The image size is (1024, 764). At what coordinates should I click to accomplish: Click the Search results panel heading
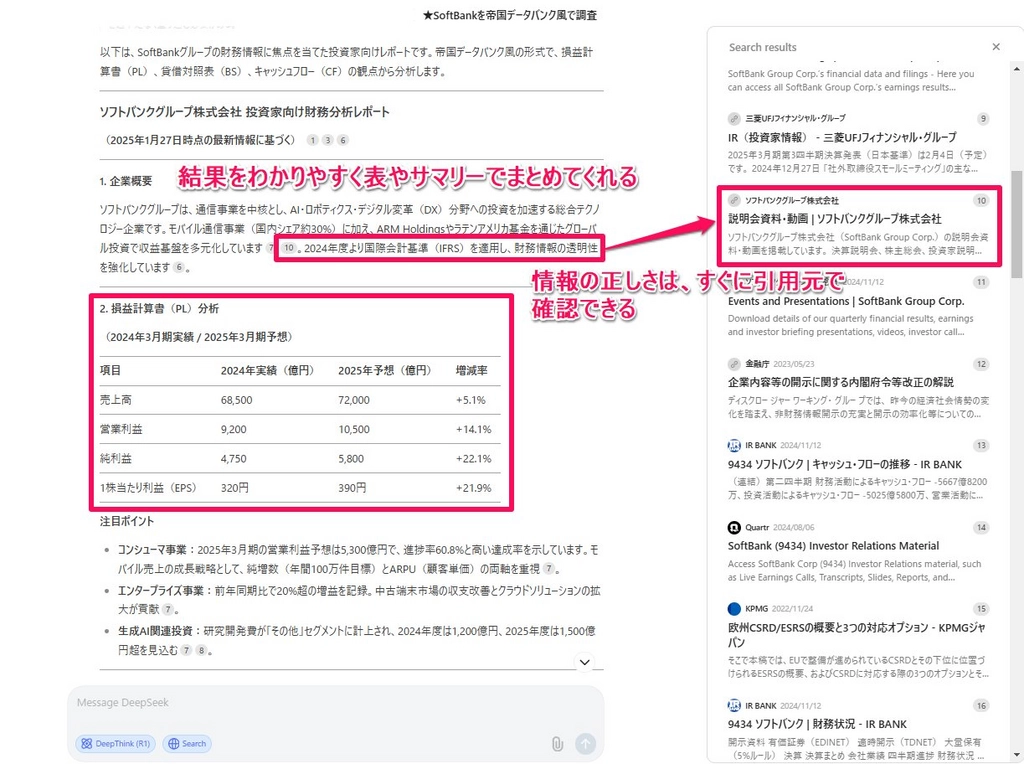click(x=763, y=47)
